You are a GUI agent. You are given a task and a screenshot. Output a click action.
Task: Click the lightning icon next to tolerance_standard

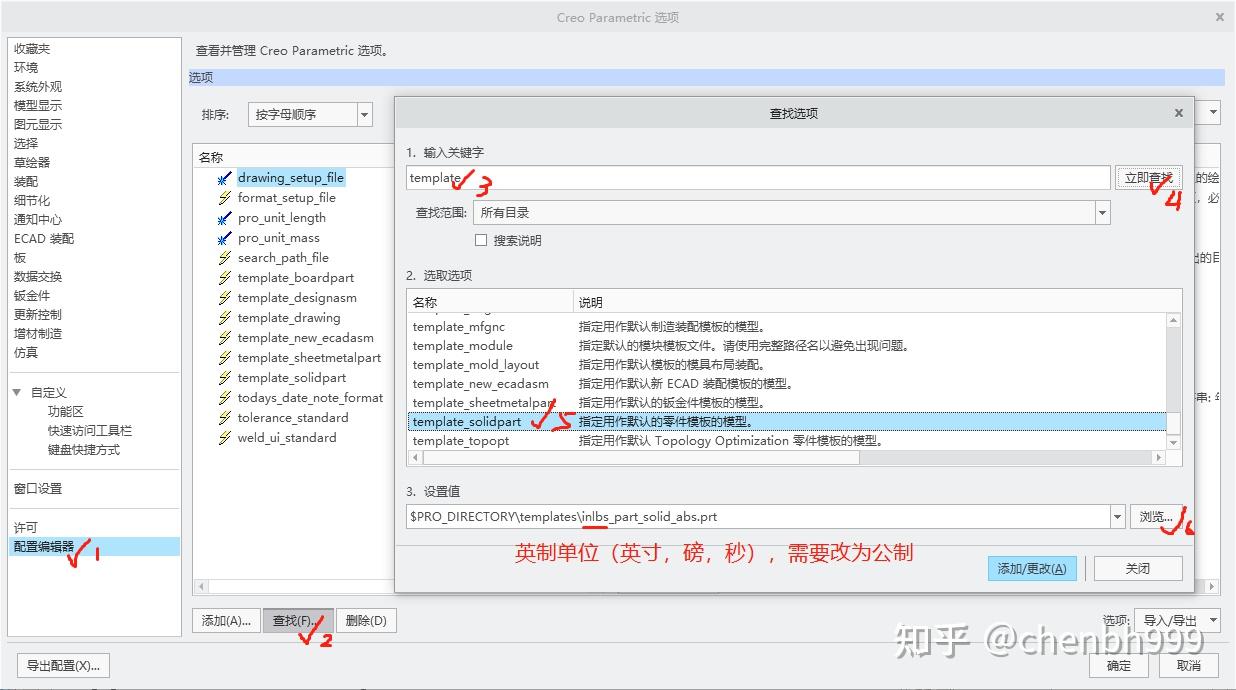click(x=226, y=417)
